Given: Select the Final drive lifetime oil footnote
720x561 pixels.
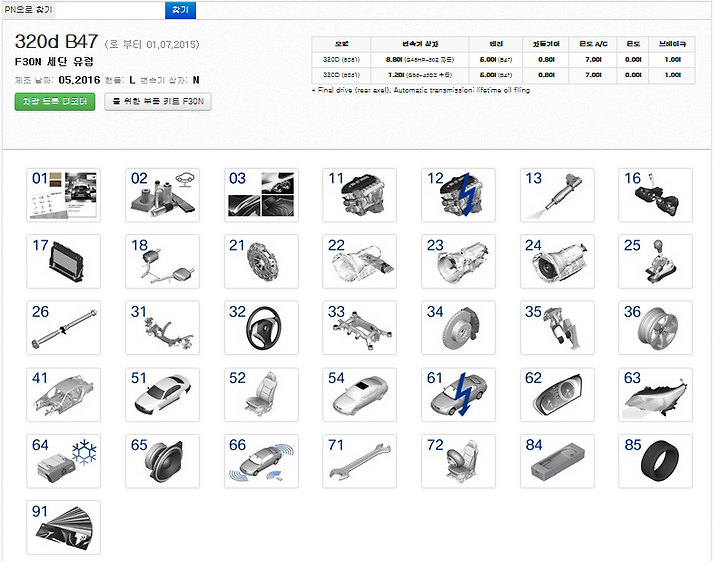Looking at the screenshot, I should 421,90.
